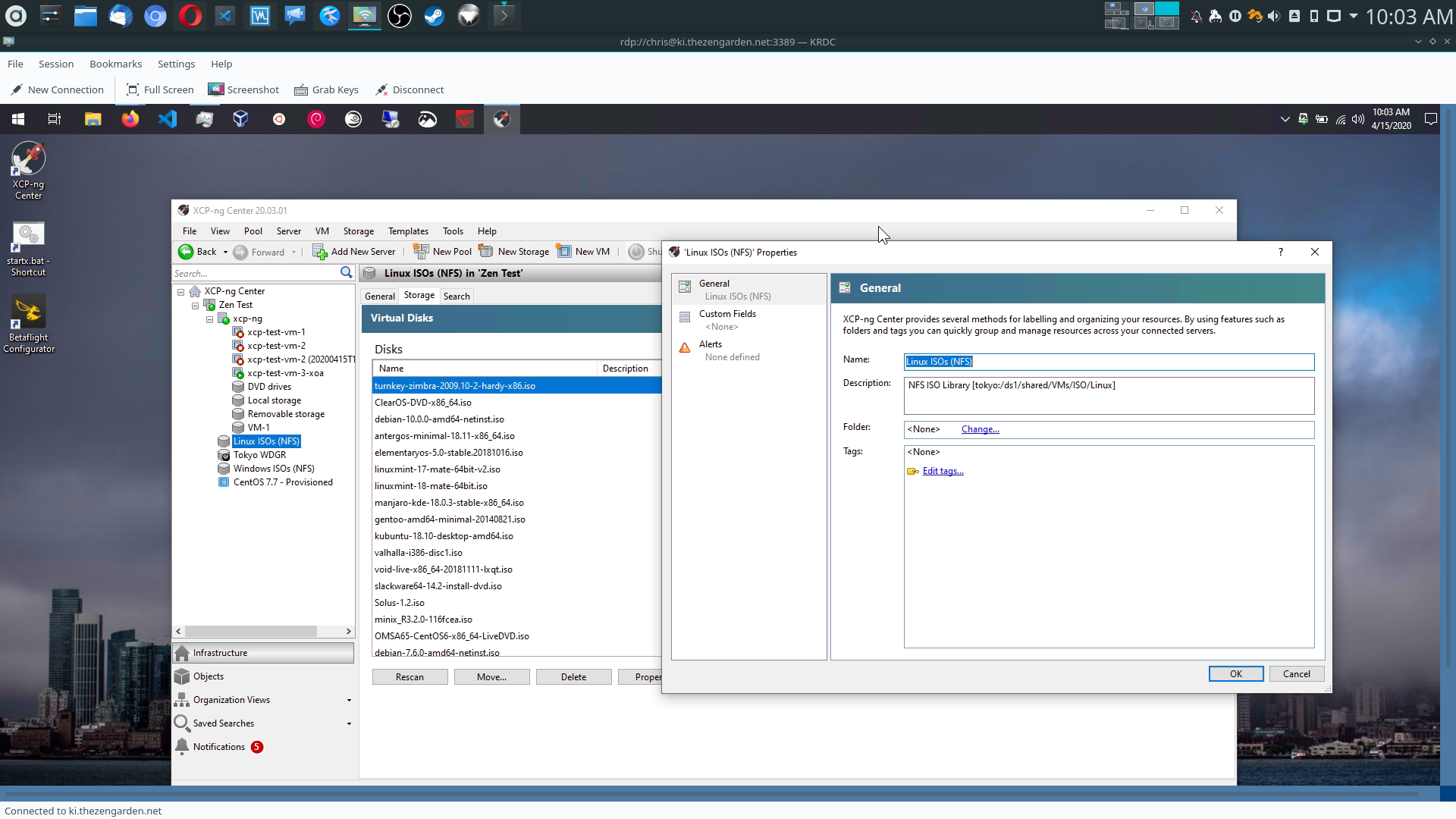Click Cancel in Properties dialog
The image size is (1456, 819).
(x=1296, y=673)
